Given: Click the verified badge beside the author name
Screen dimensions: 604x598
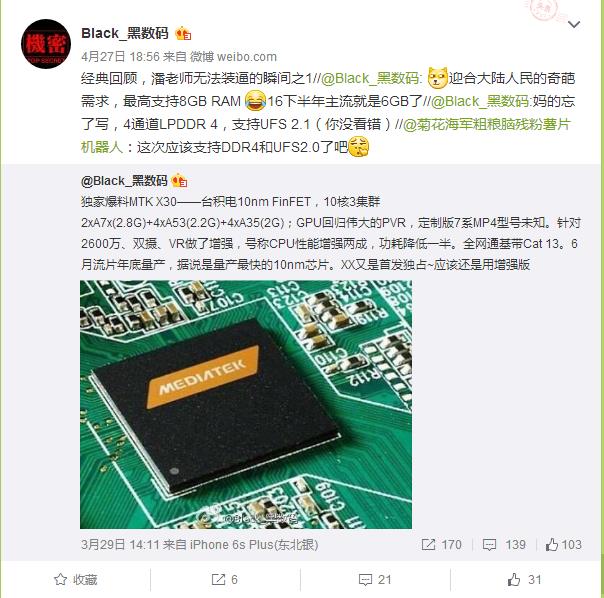Looking at the screenshot, I should click(183, 34).
